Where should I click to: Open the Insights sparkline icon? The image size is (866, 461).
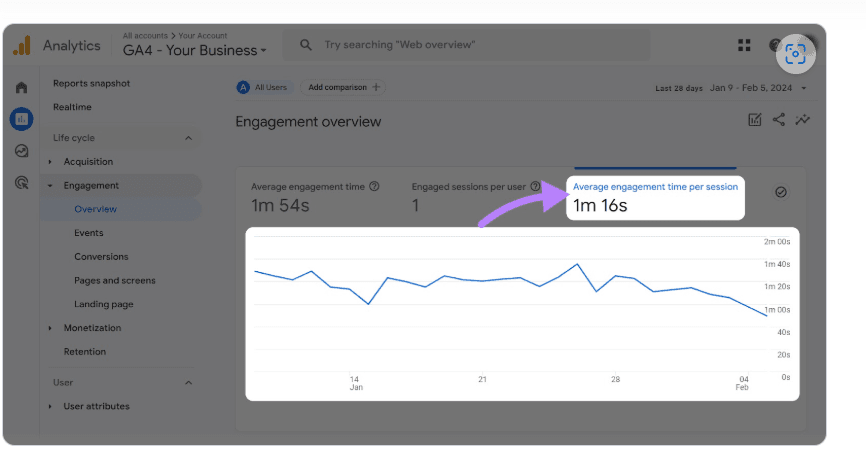pos(802,119)
